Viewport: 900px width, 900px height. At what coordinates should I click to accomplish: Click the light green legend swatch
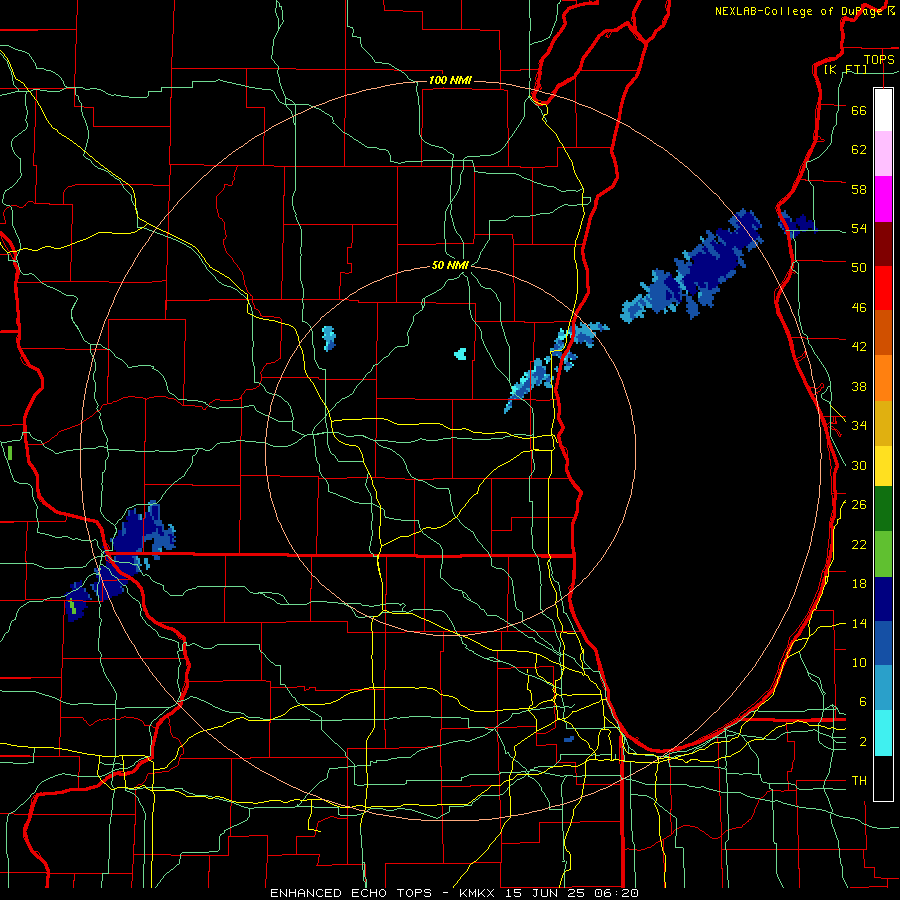[883, 554]
